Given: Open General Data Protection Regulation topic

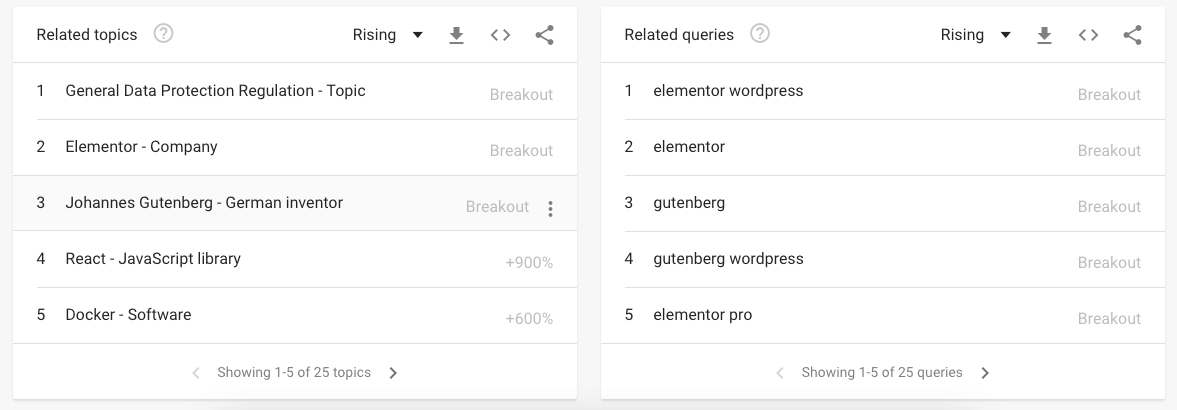Looking at the screenshot, I should point(295,92).
